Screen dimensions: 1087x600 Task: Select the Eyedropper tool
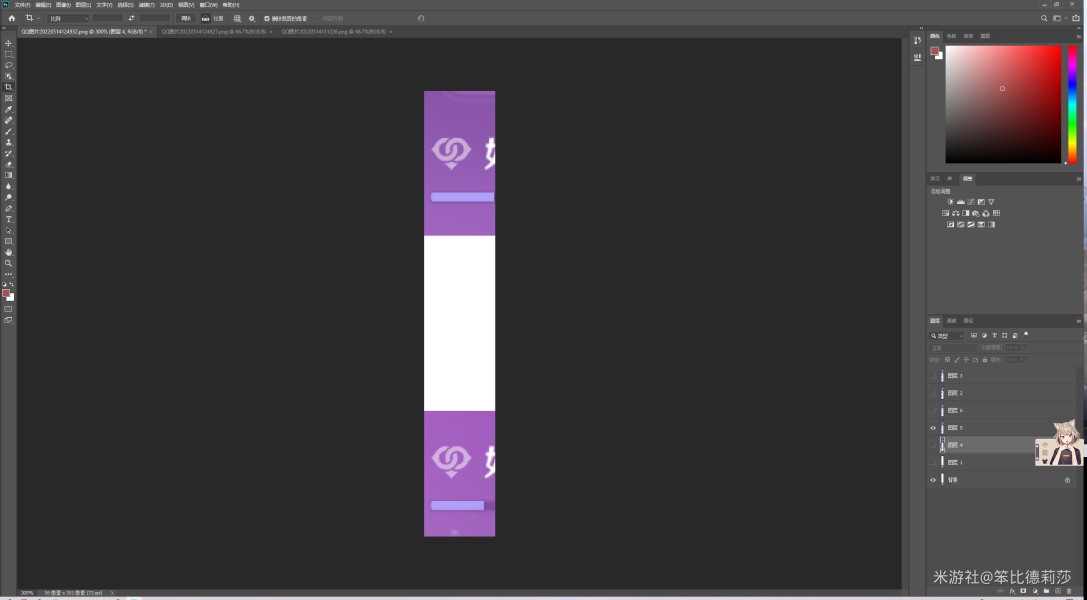[x=9, y=109]
